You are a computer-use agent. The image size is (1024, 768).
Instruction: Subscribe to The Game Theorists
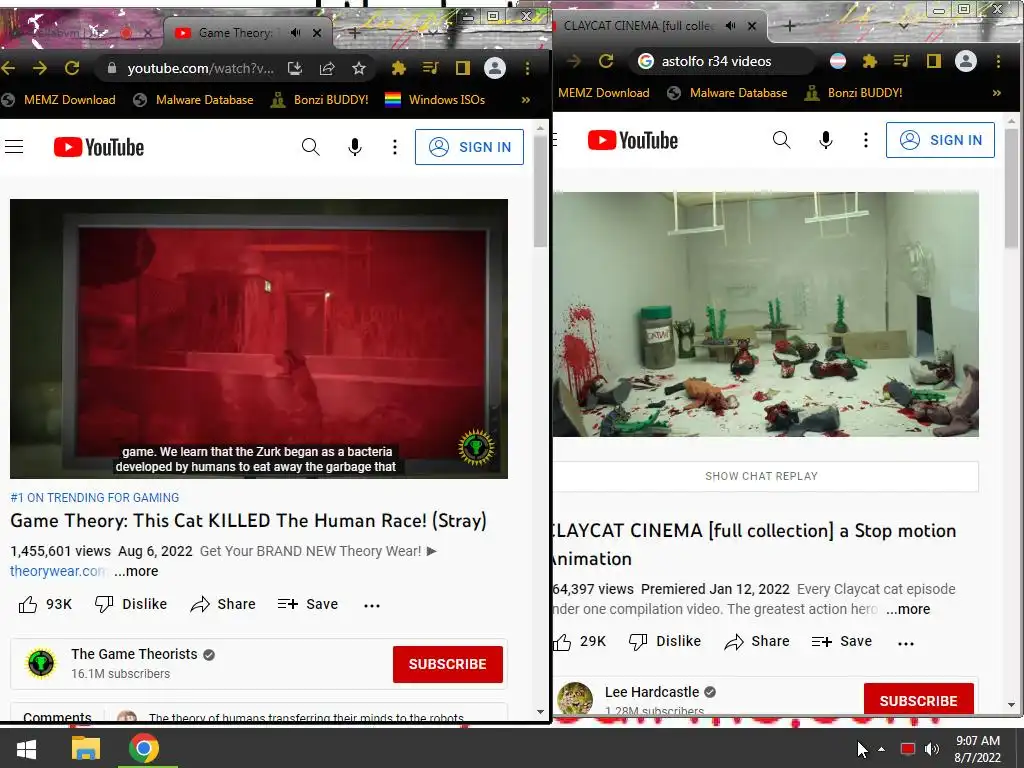point(448,664)
